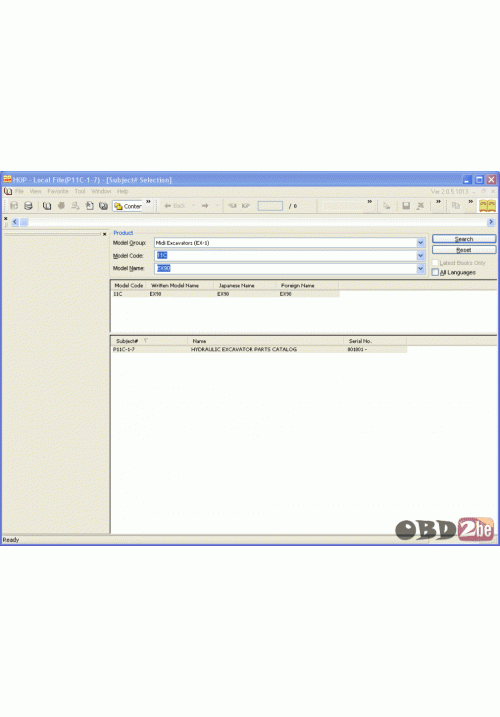Select the P11C-1-7 parts catalog row
Screen dimensions: 500x717
point(259,349)
